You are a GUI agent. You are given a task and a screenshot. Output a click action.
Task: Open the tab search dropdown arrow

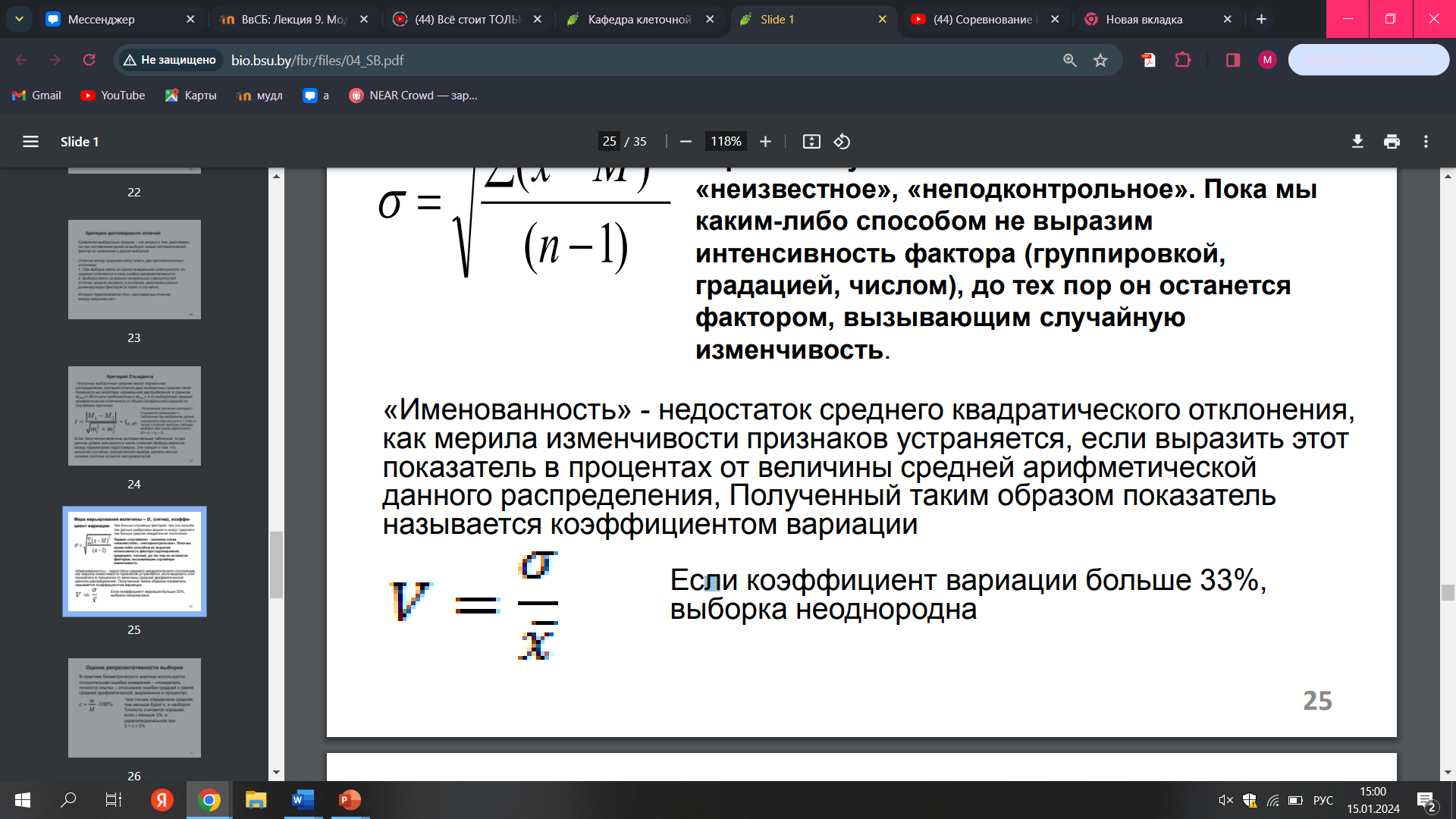coord(19,19)
